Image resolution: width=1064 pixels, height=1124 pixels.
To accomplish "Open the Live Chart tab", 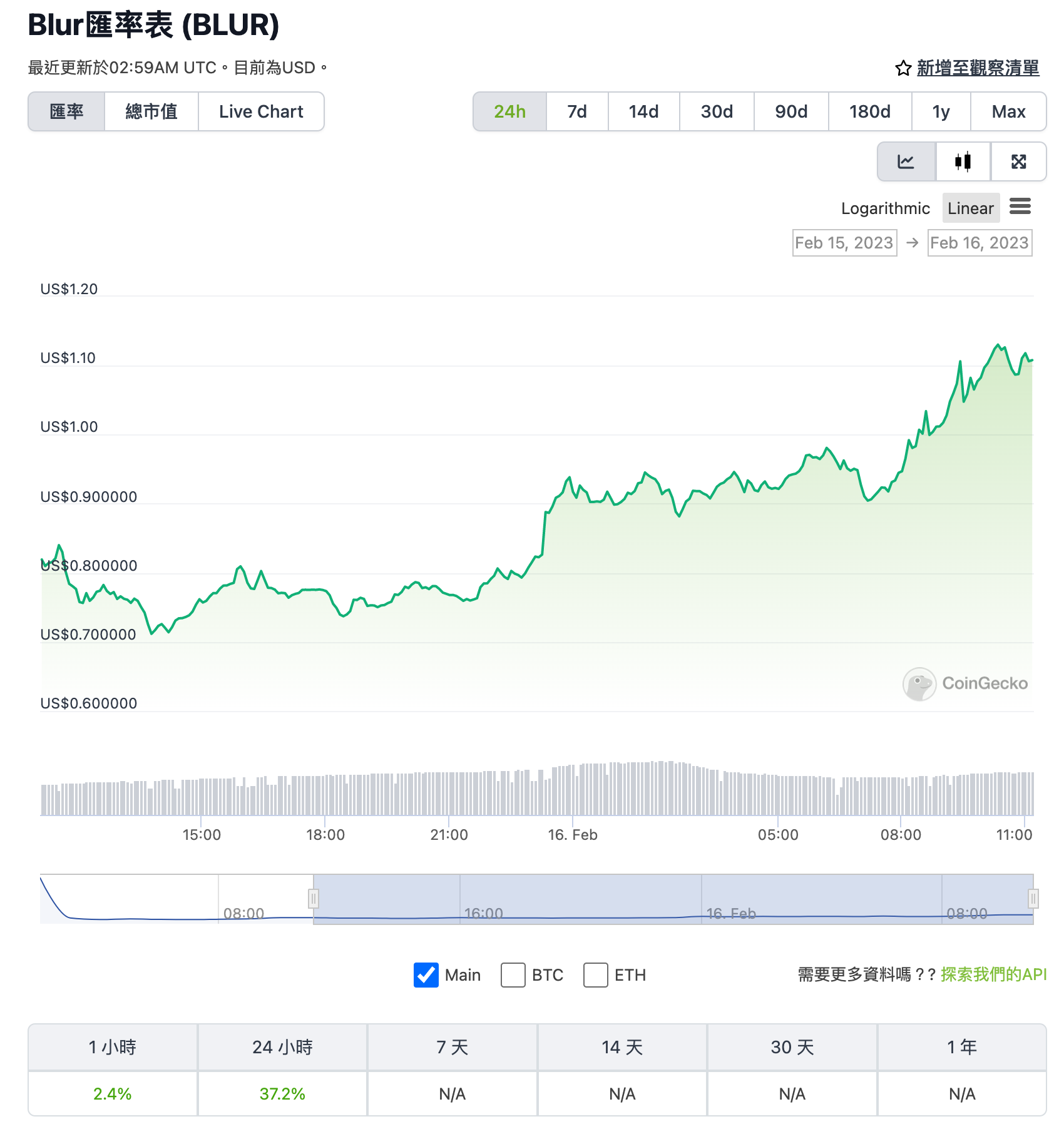I will [x=261, y=111].
